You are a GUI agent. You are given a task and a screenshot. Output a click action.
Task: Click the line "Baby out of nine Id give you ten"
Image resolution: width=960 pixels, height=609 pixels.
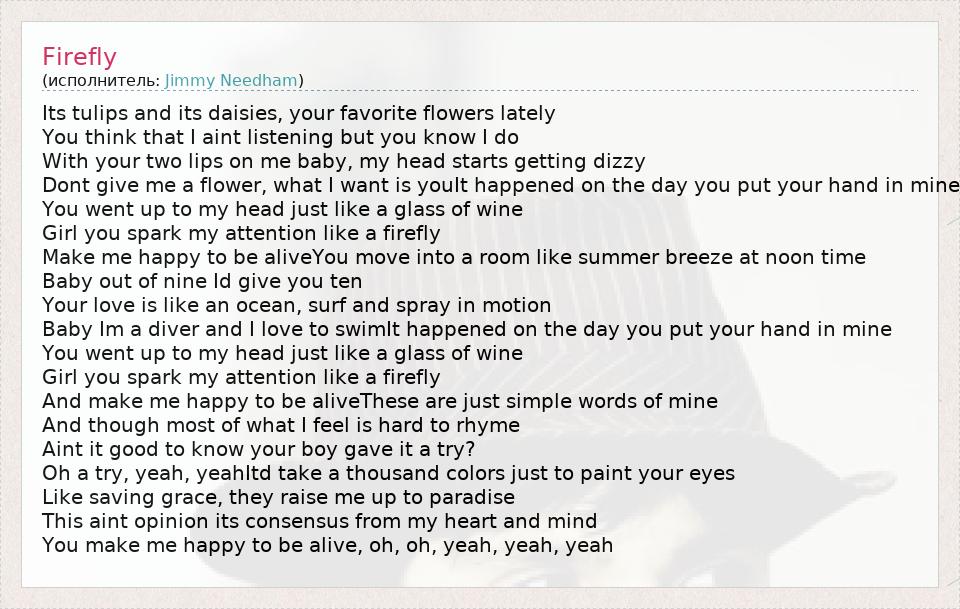coord(202,281)
